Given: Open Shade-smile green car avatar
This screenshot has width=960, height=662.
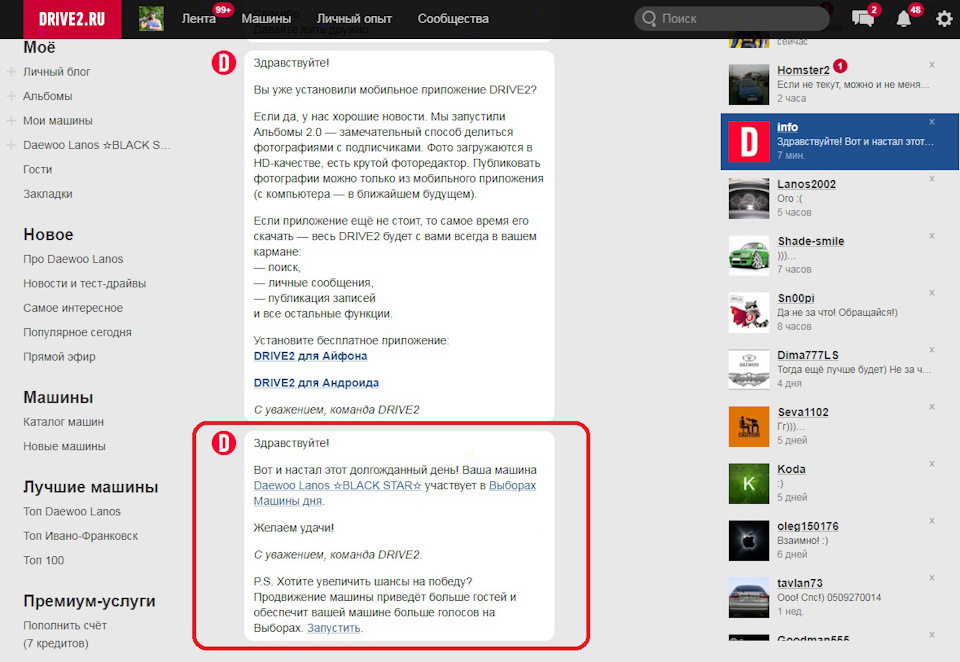Looking at the screenshot, I should click(749, 255).
